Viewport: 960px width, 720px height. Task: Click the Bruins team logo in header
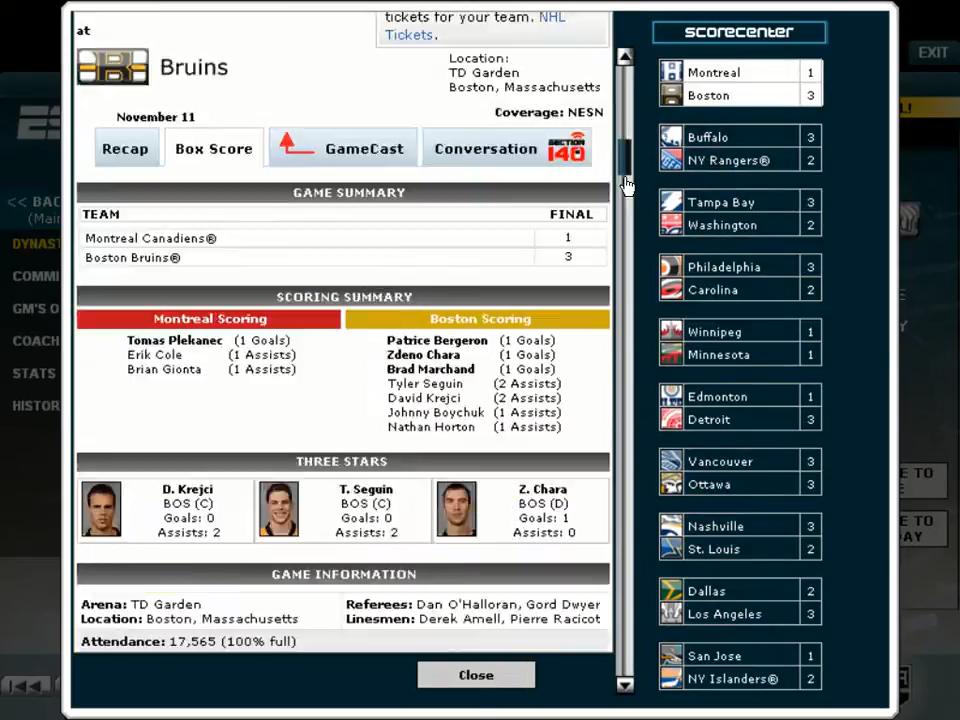pos(113,67)
